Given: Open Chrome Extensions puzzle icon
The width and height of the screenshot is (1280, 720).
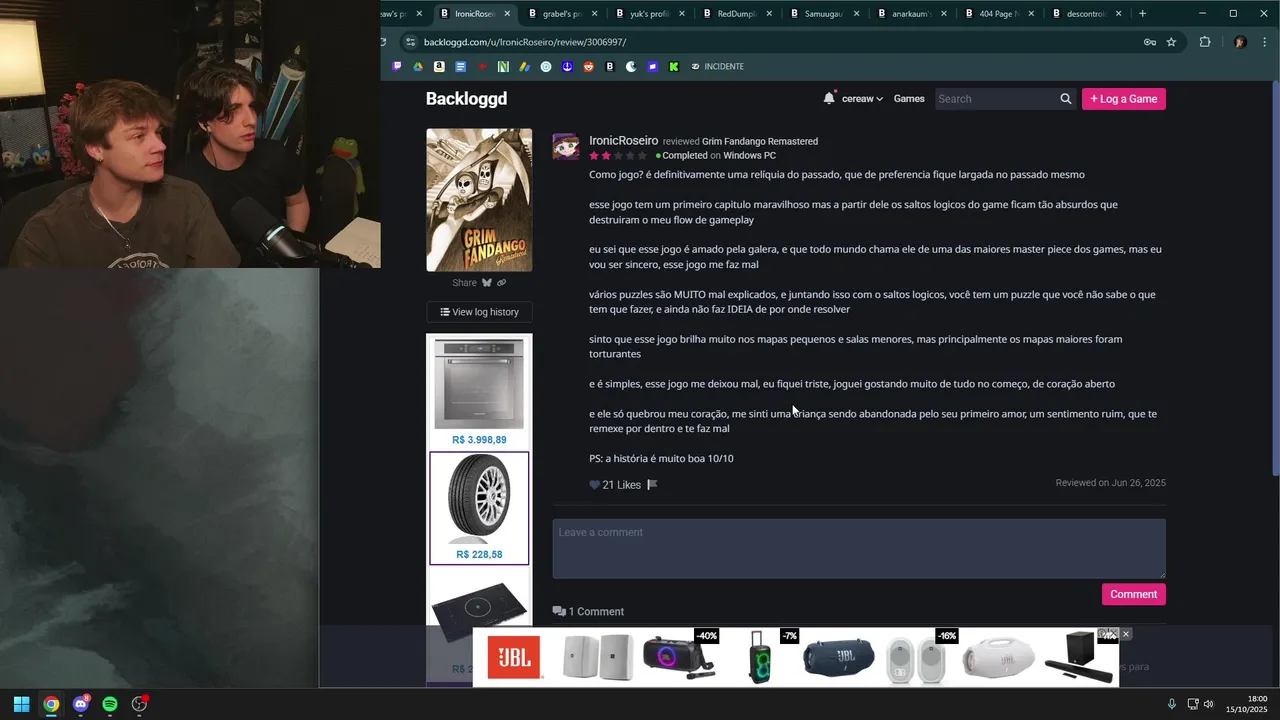Looking at the screenshot, I should click(1205, 42).
